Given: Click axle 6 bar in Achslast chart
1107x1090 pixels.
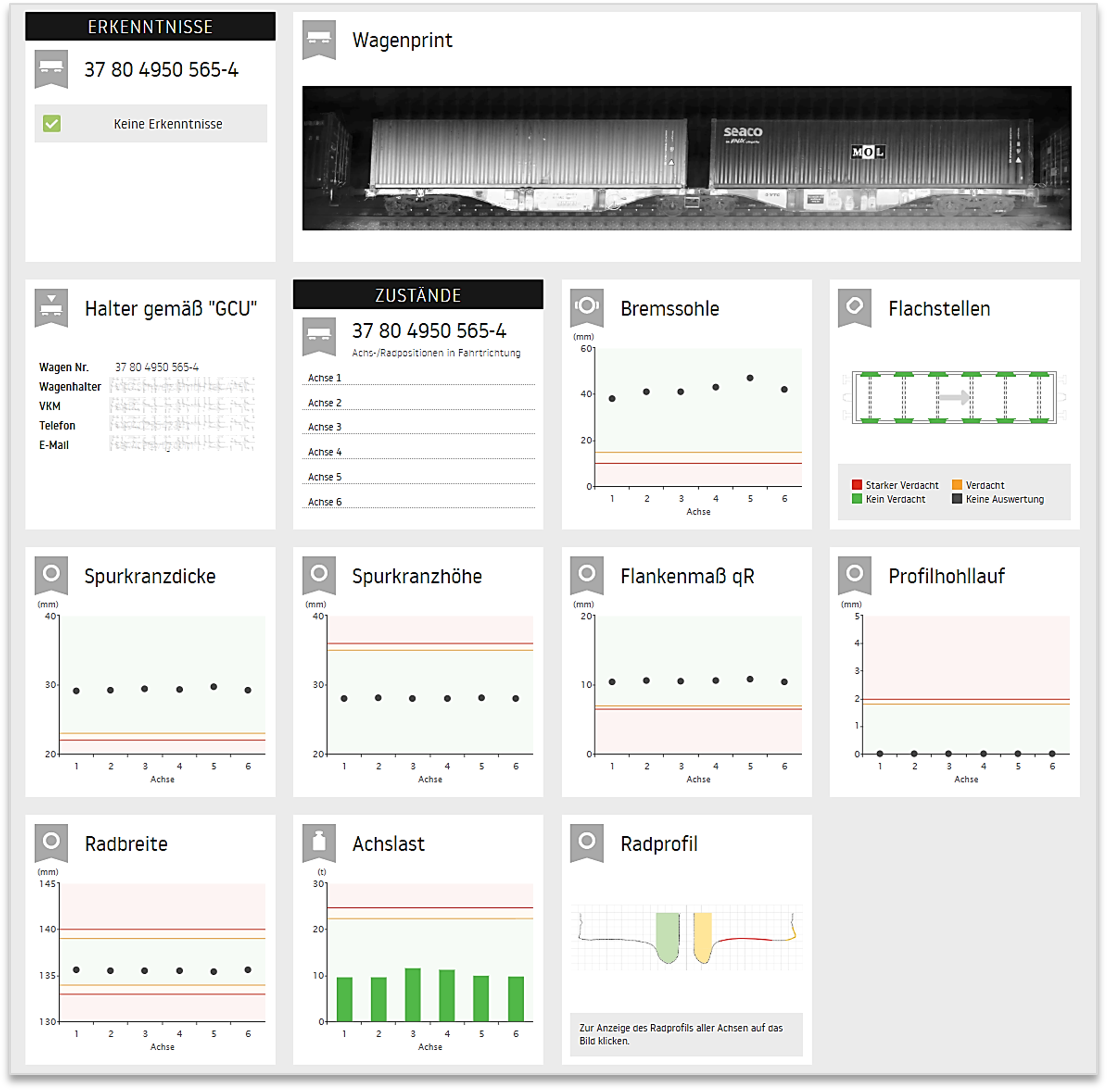Looking at the screenshot, I should (516, 998).
